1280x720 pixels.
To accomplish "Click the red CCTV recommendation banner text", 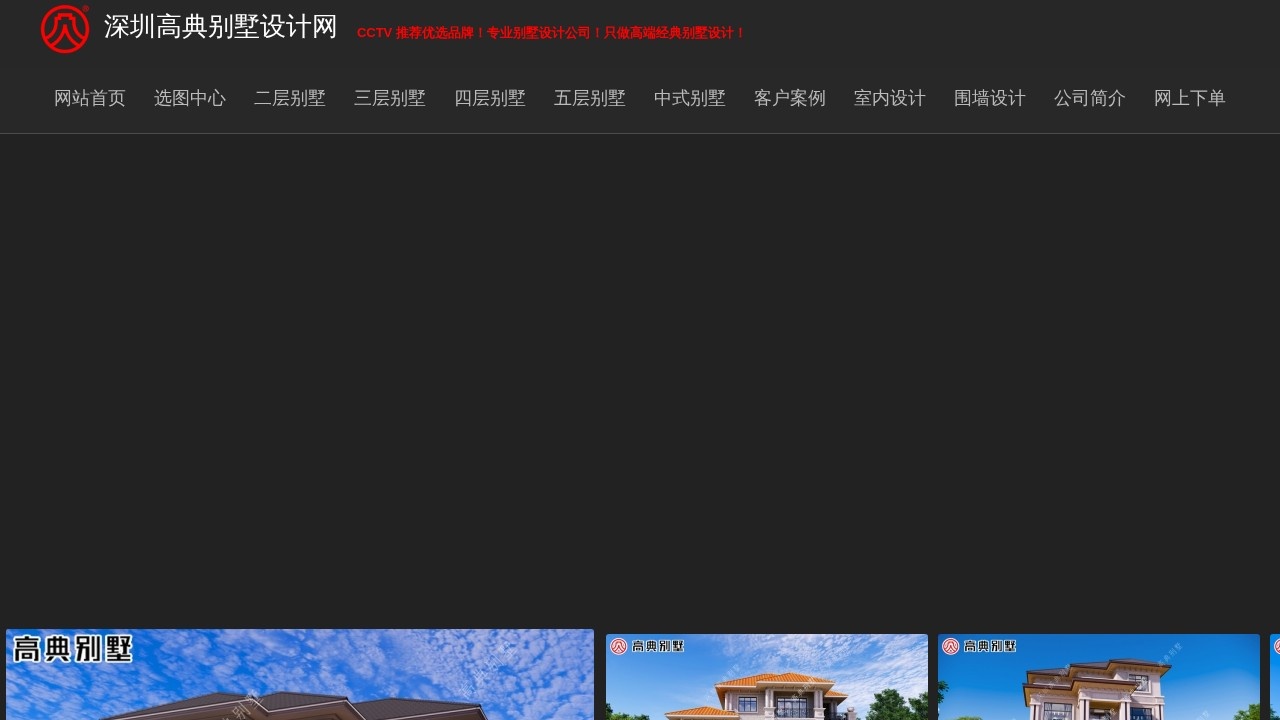I will tap(551, 33).
